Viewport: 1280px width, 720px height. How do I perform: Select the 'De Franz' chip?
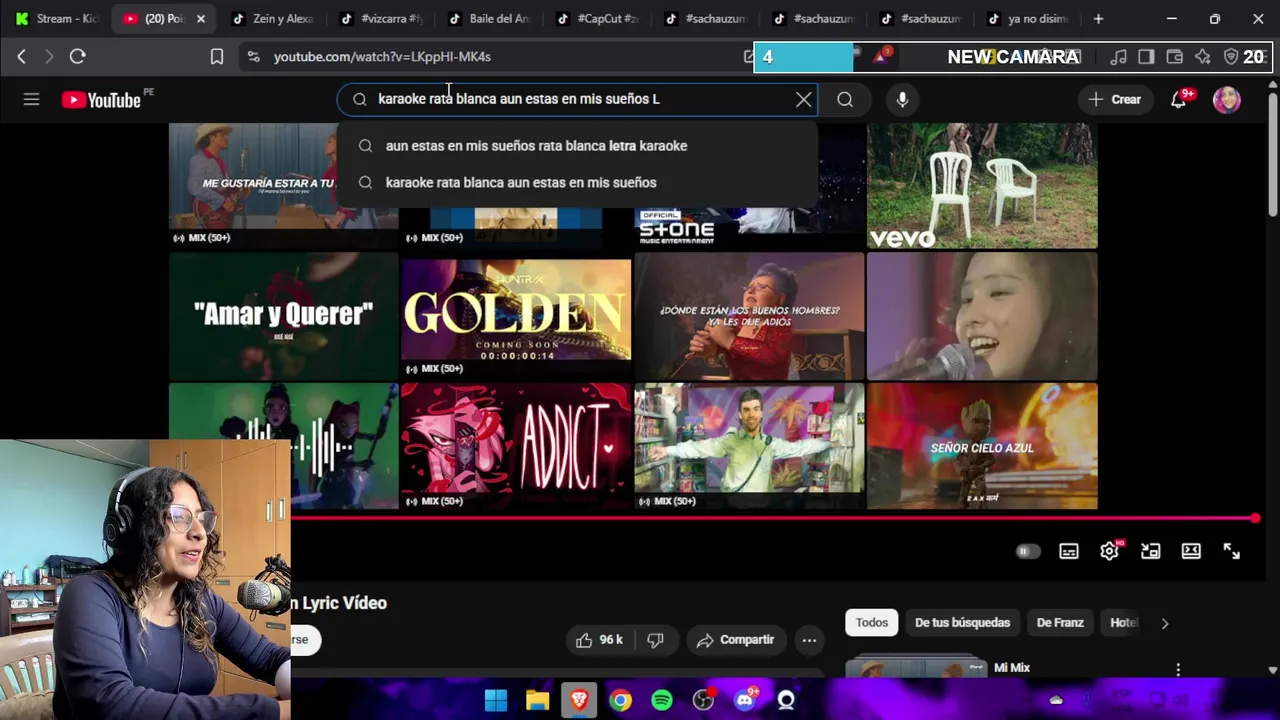click(1060, 622)
